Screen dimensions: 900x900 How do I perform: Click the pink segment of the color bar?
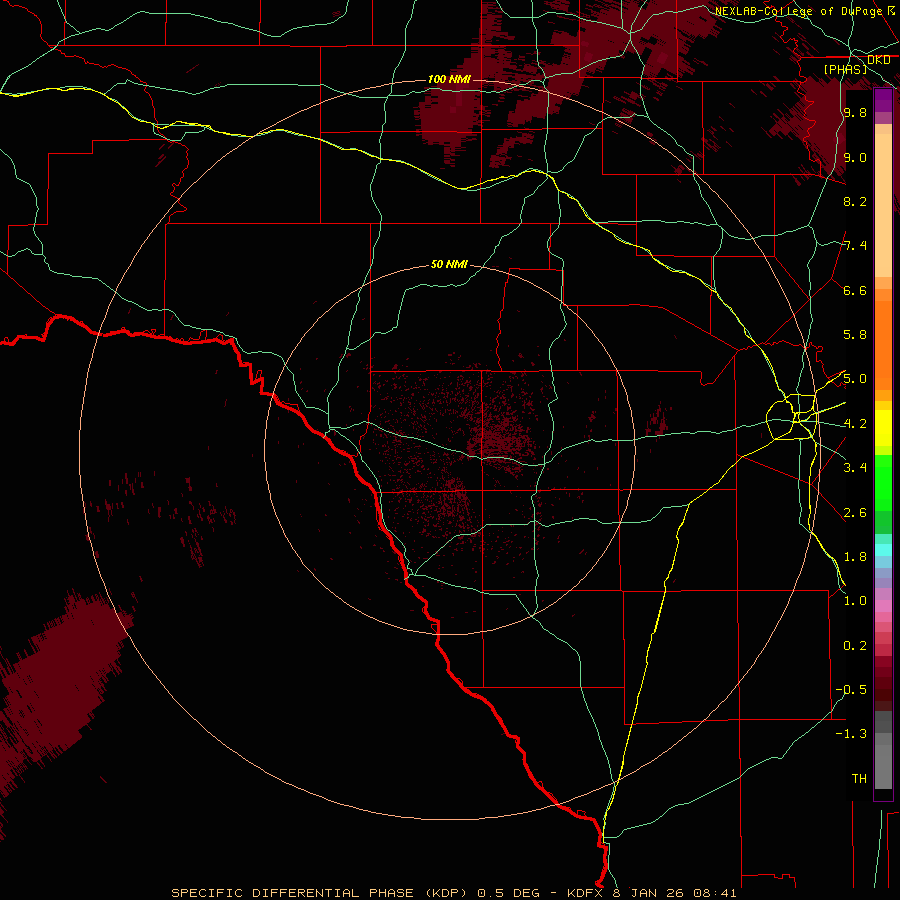(883, 606)
